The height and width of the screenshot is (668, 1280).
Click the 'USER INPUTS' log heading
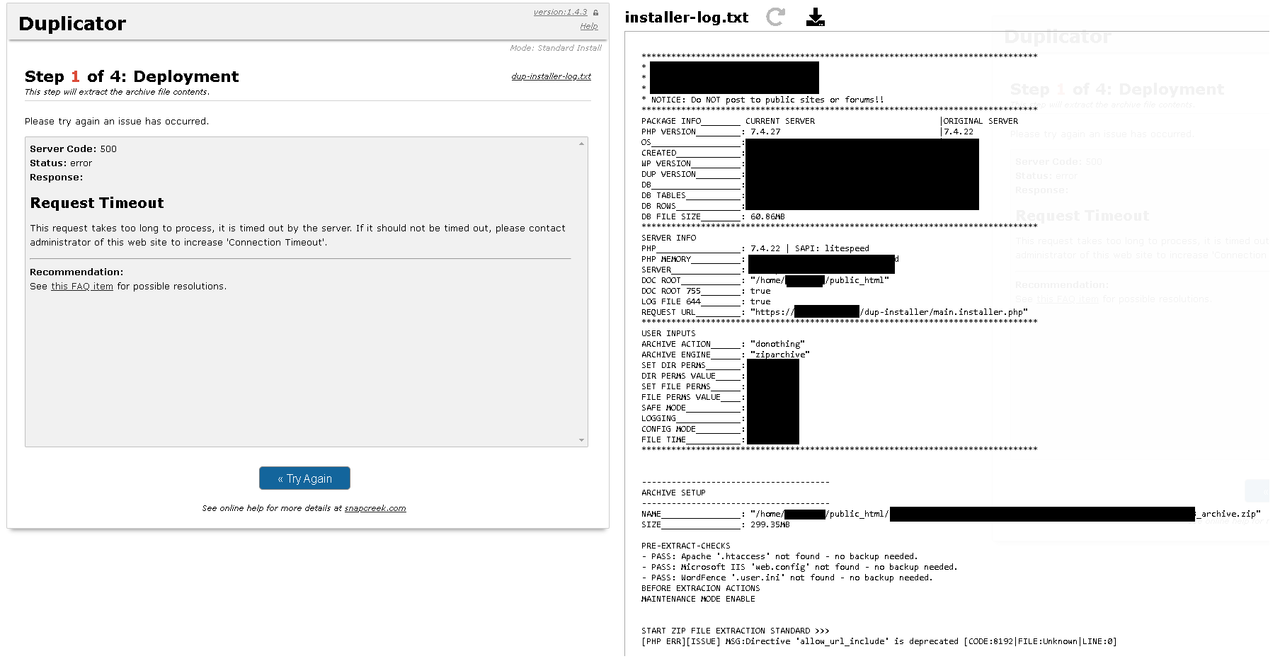click(669, 334)
